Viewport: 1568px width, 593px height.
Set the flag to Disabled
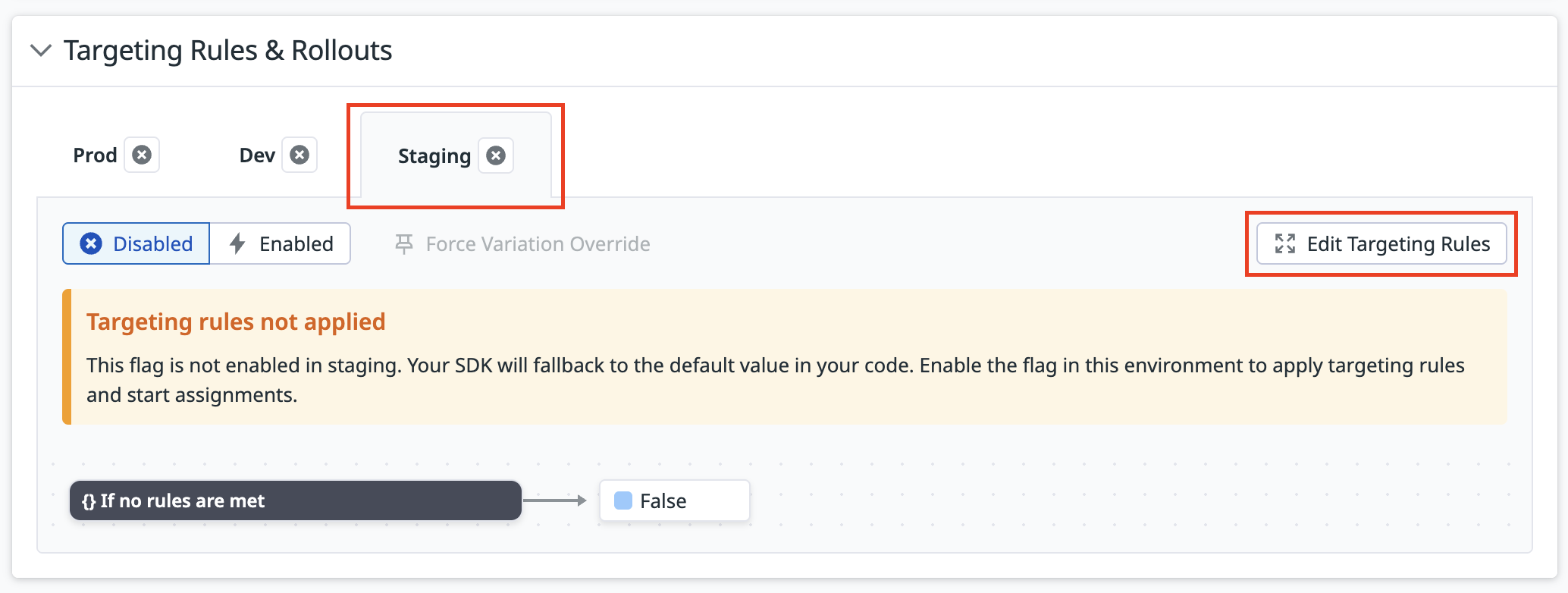pos(136,243)
